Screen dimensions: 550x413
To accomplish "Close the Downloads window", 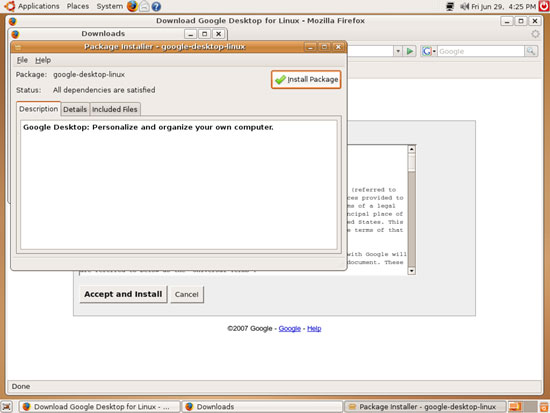I will coord(219,34).
